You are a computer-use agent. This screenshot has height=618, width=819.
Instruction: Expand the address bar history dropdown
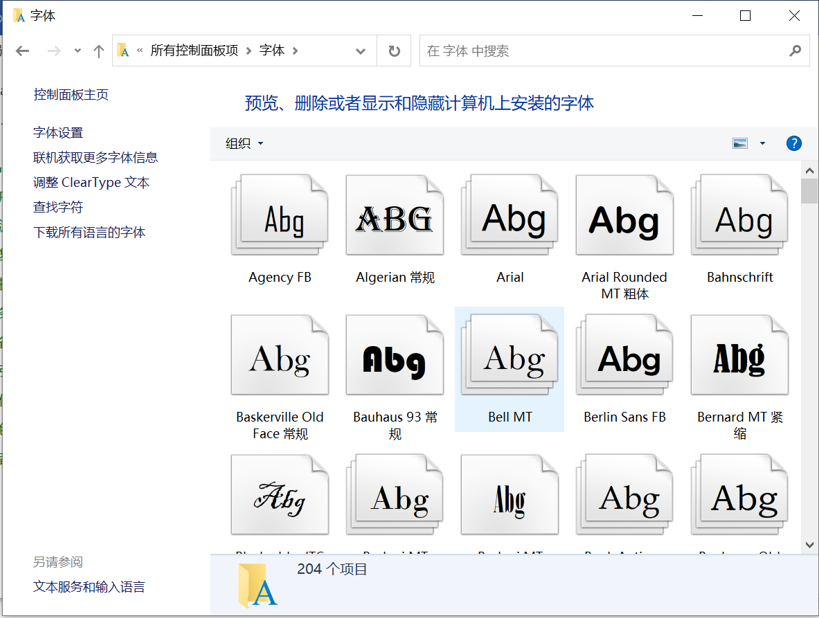pos(360,51)
